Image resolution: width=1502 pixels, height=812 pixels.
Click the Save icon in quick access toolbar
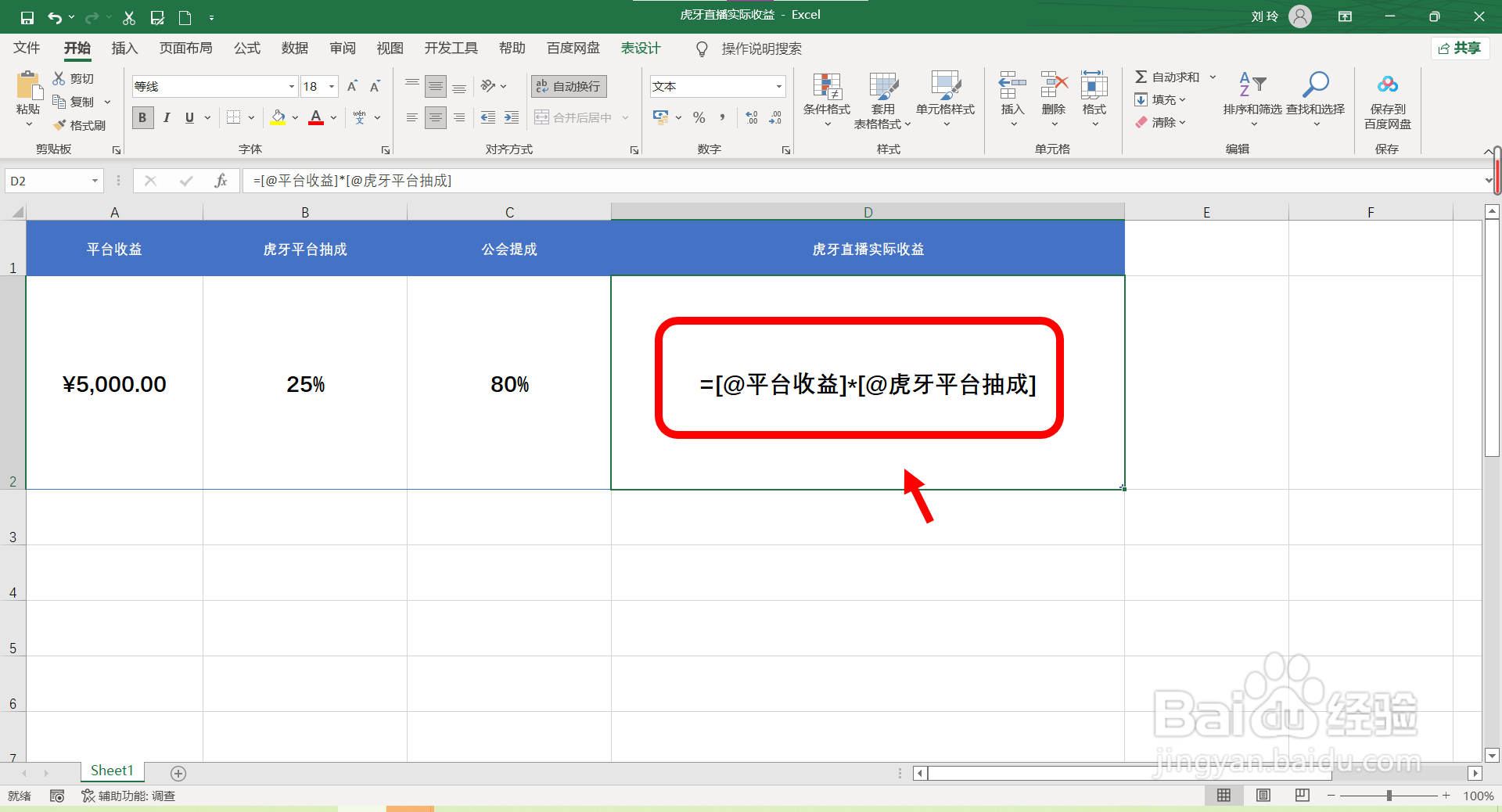coord(27,17)
